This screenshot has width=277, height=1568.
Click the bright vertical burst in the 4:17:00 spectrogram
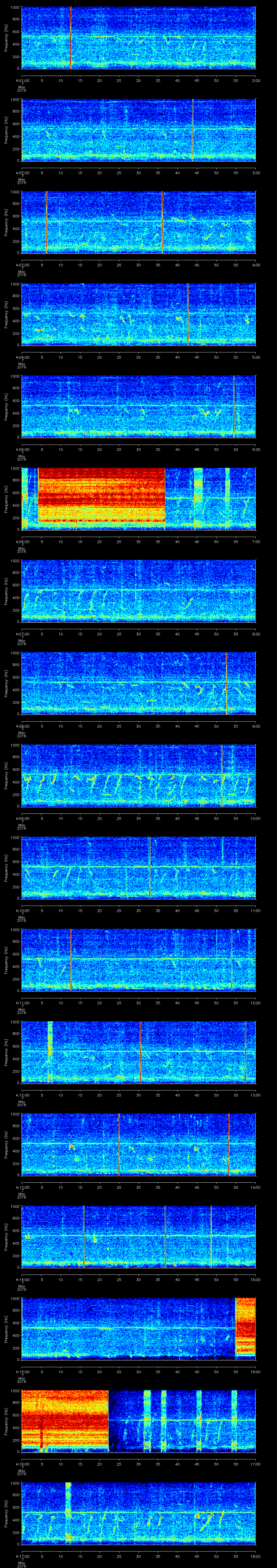(68, 1513)
